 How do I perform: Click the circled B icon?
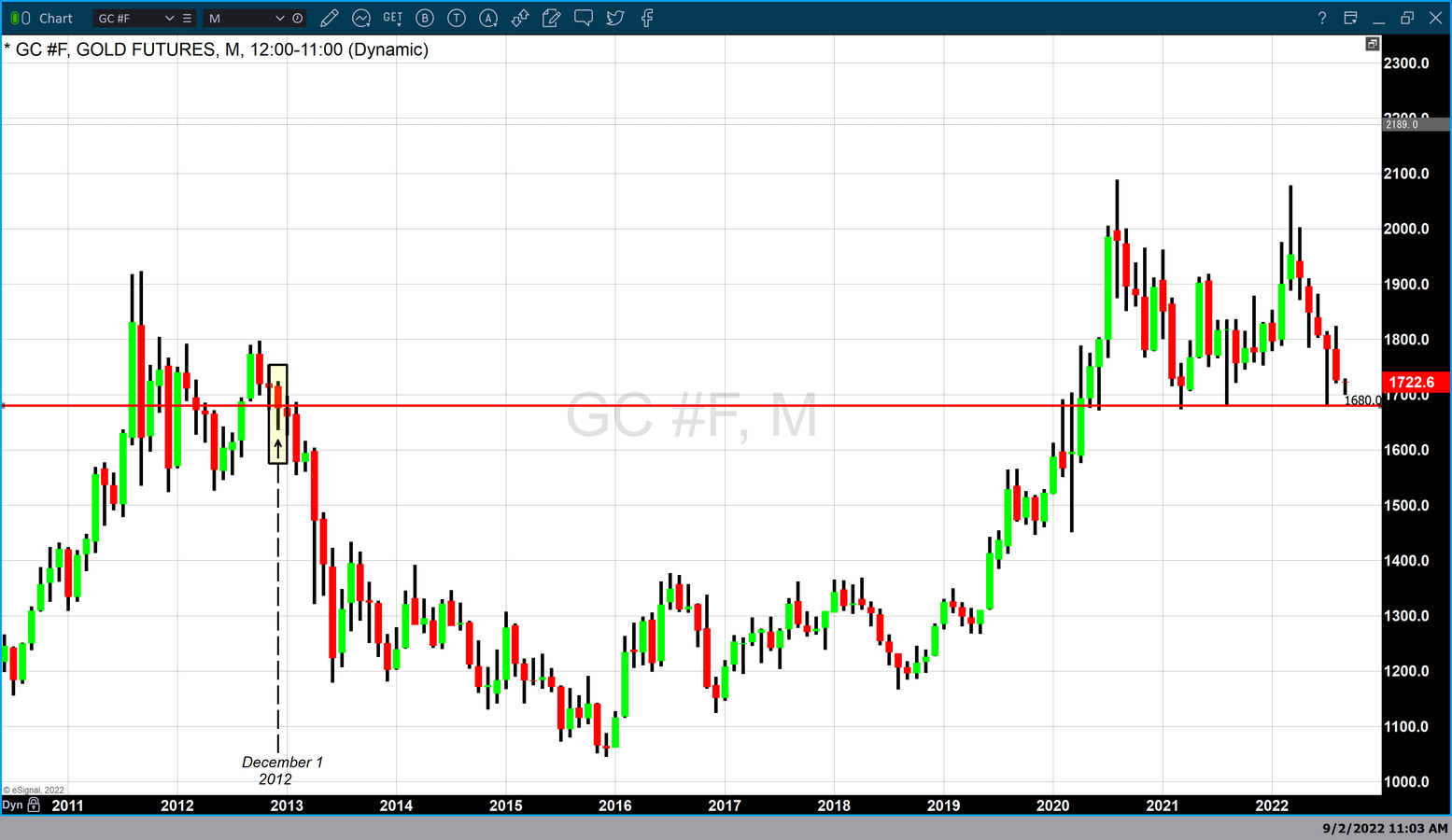(x=425, y=18)
